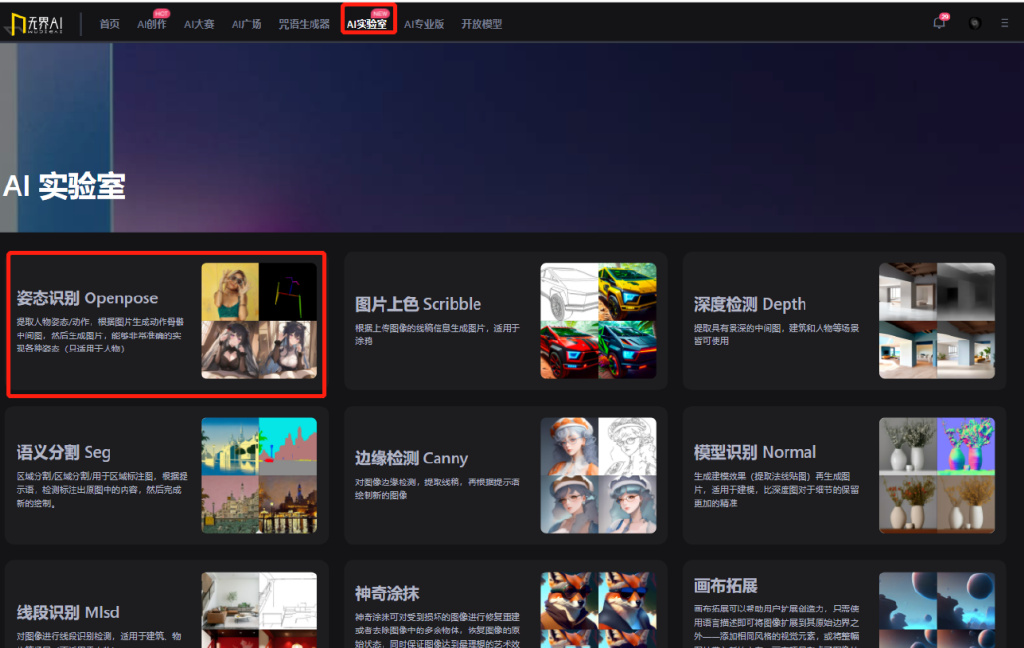Click the description '根据上传图像的线稿信息生成图片'
Viewport: 1024px width, 648px height.
[438, 334]
